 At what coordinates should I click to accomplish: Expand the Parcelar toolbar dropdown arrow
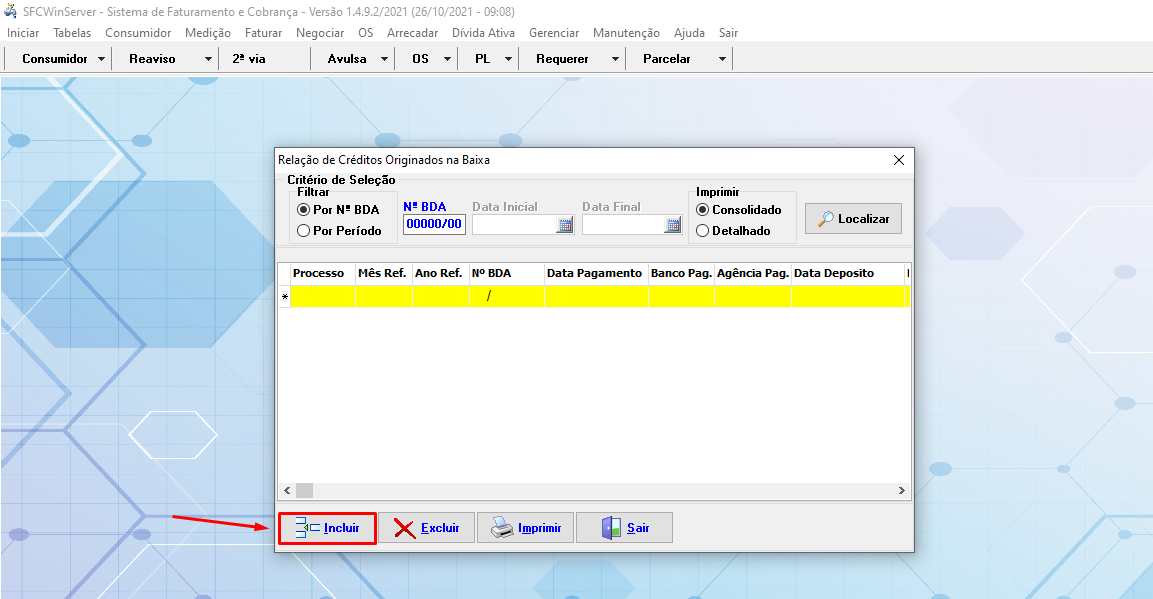pos(722,59)
